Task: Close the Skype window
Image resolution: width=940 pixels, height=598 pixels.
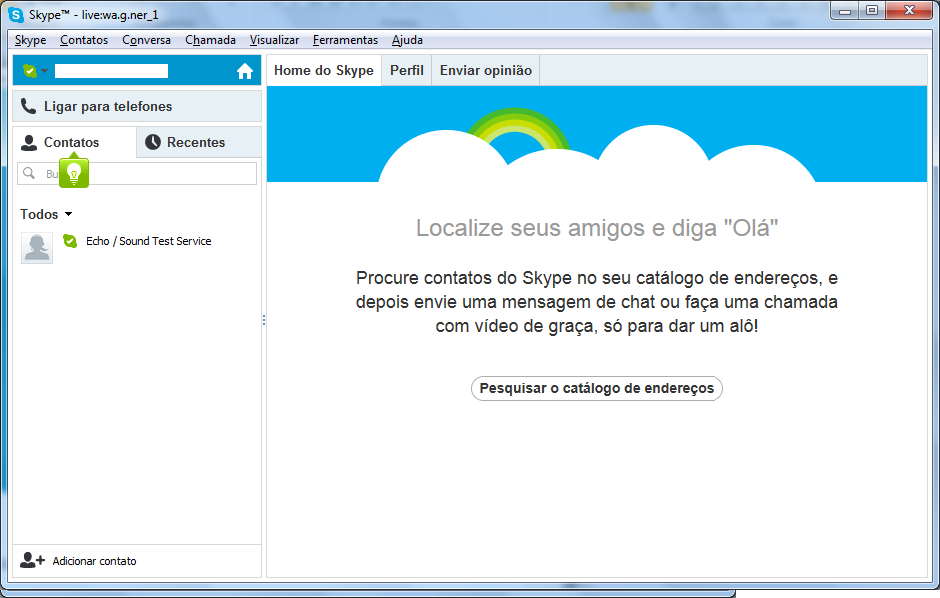Action: [909, 11]
